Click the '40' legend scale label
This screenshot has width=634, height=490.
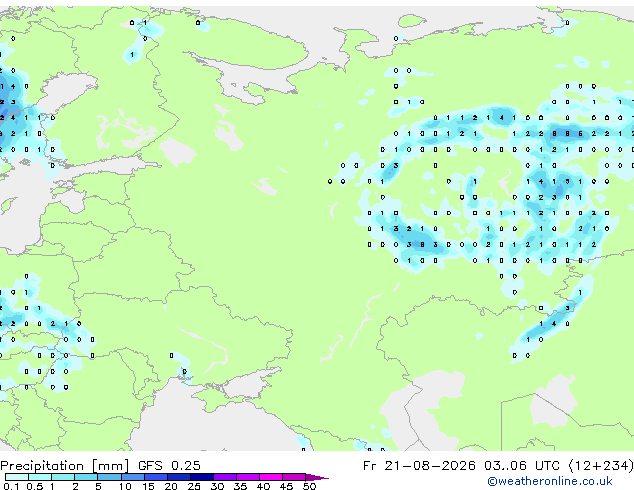[x=263, y=486]
